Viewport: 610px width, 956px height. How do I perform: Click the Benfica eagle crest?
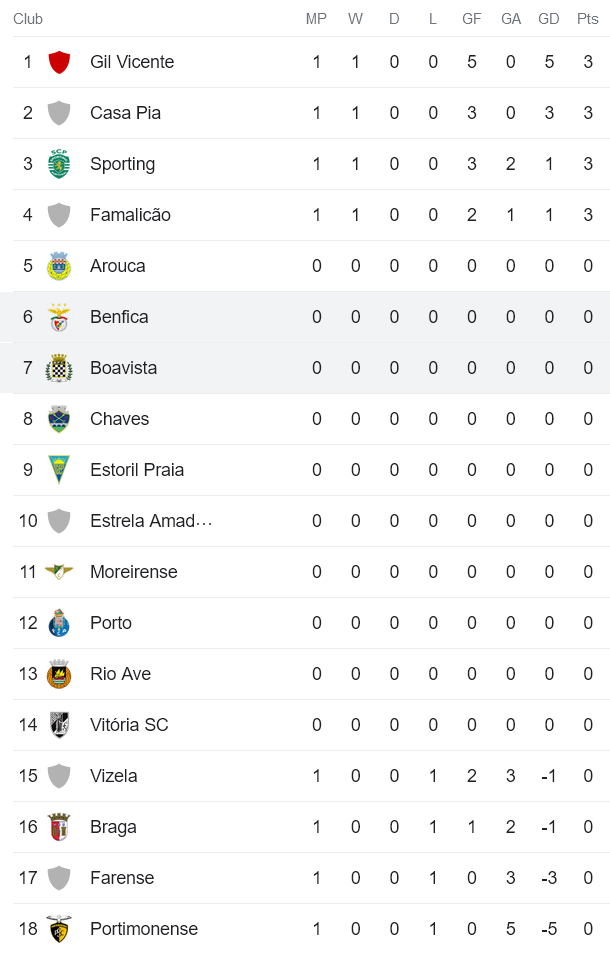[59, 316]
